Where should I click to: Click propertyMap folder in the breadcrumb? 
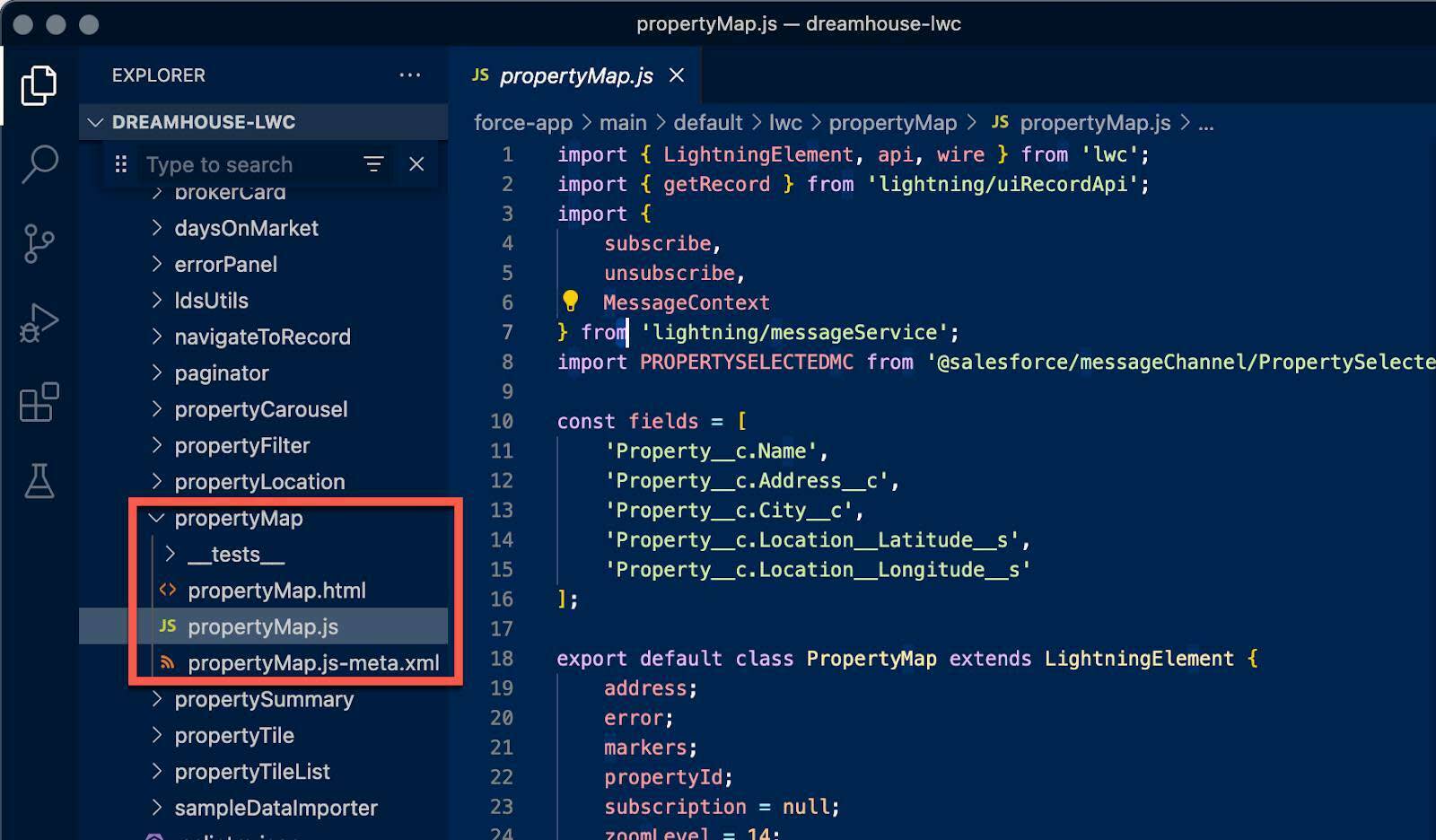click(x=892, y=123)
